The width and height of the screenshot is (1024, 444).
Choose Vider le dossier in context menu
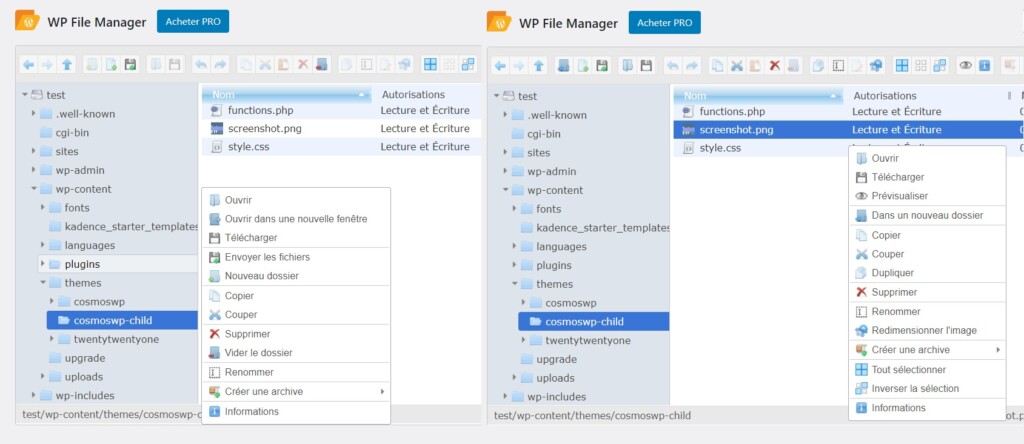[296, 353]
